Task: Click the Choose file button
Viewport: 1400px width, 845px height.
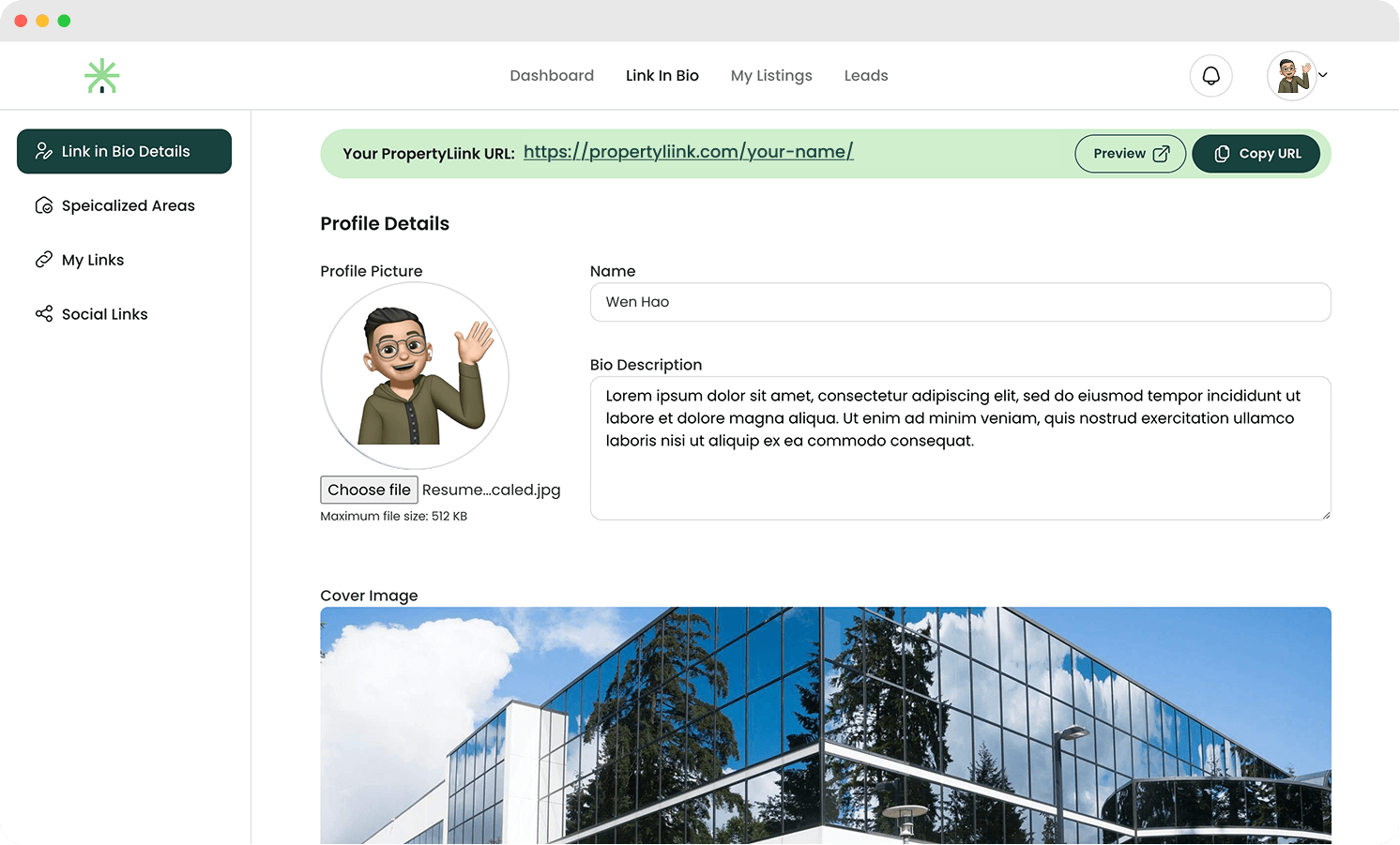Action: (369, 490)
